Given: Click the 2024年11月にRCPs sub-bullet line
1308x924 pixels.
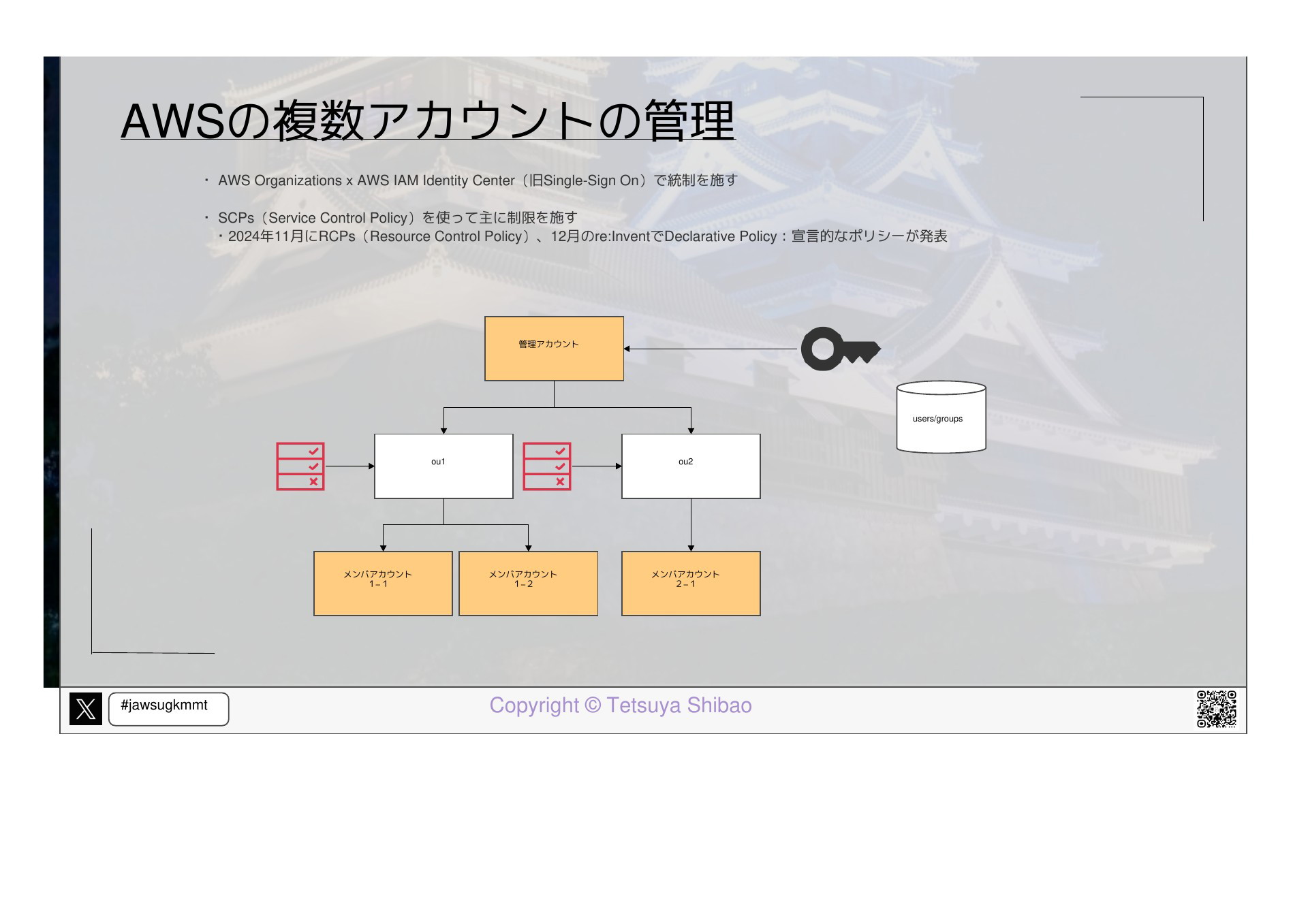Looking at the screenshot, I should [x=587, y=236].
